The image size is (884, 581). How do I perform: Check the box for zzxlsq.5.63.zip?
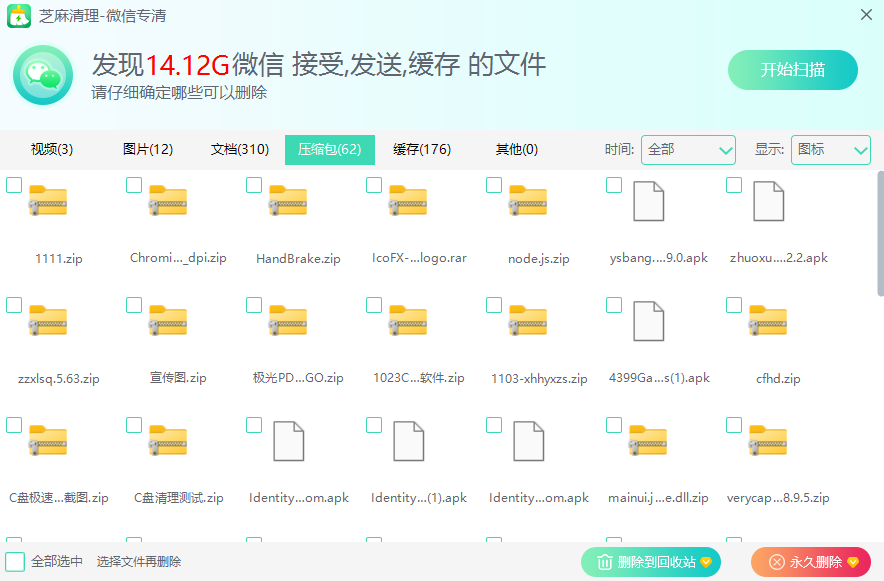pos(14,305)
